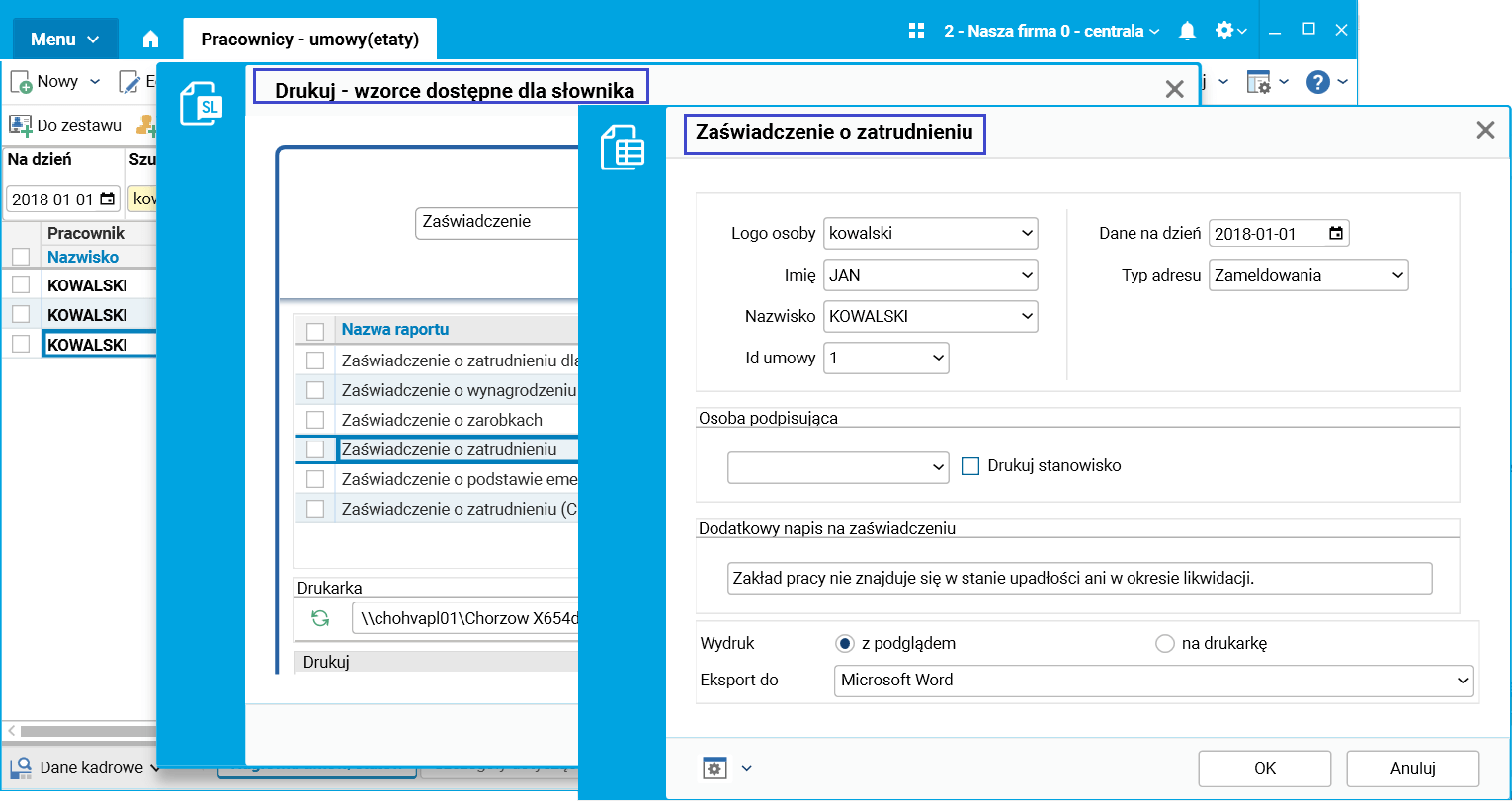Click the Dodatkowy napis text field

click(1079, 579)
